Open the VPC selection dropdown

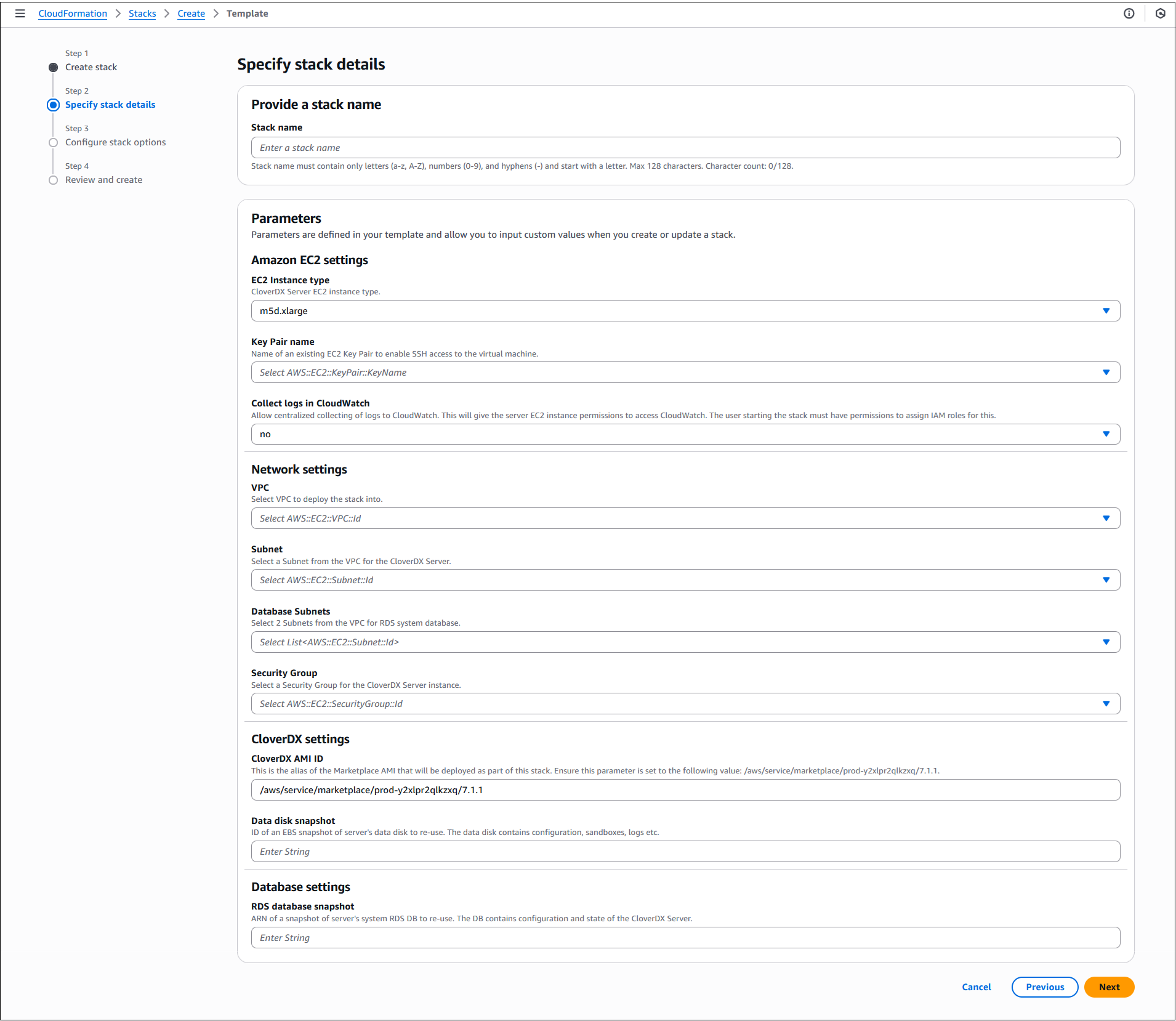coord(1106,518)
